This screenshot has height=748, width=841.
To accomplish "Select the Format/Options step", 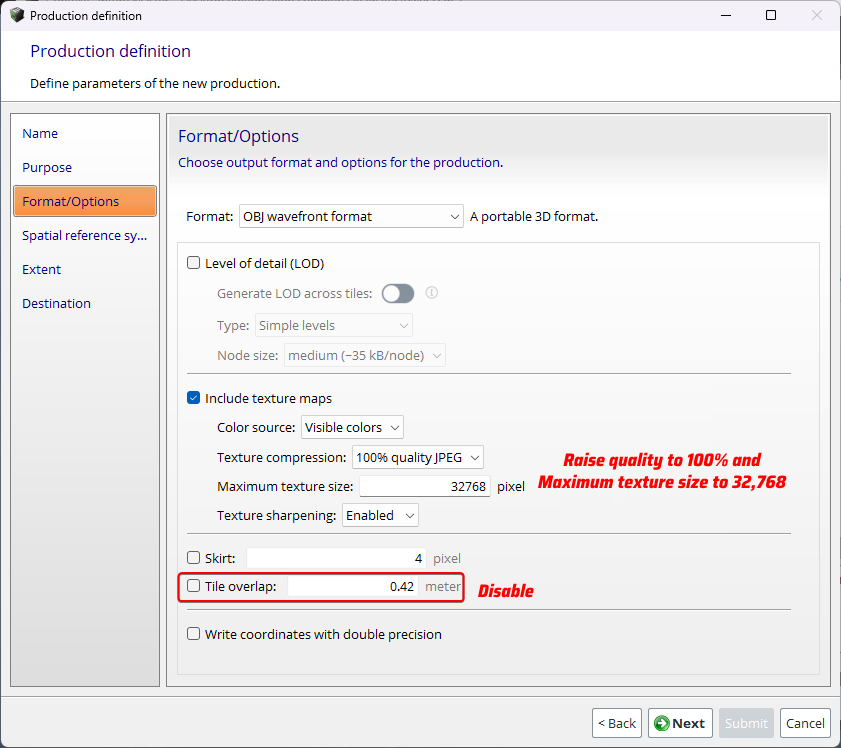I will [85, 201].
